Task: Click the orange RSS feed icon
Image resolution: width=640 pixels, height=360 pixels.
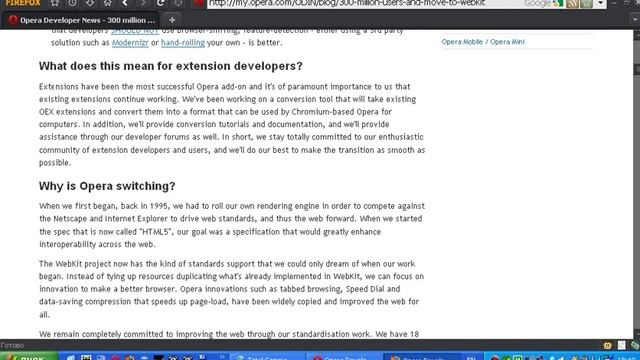Action: pos(572,3)
